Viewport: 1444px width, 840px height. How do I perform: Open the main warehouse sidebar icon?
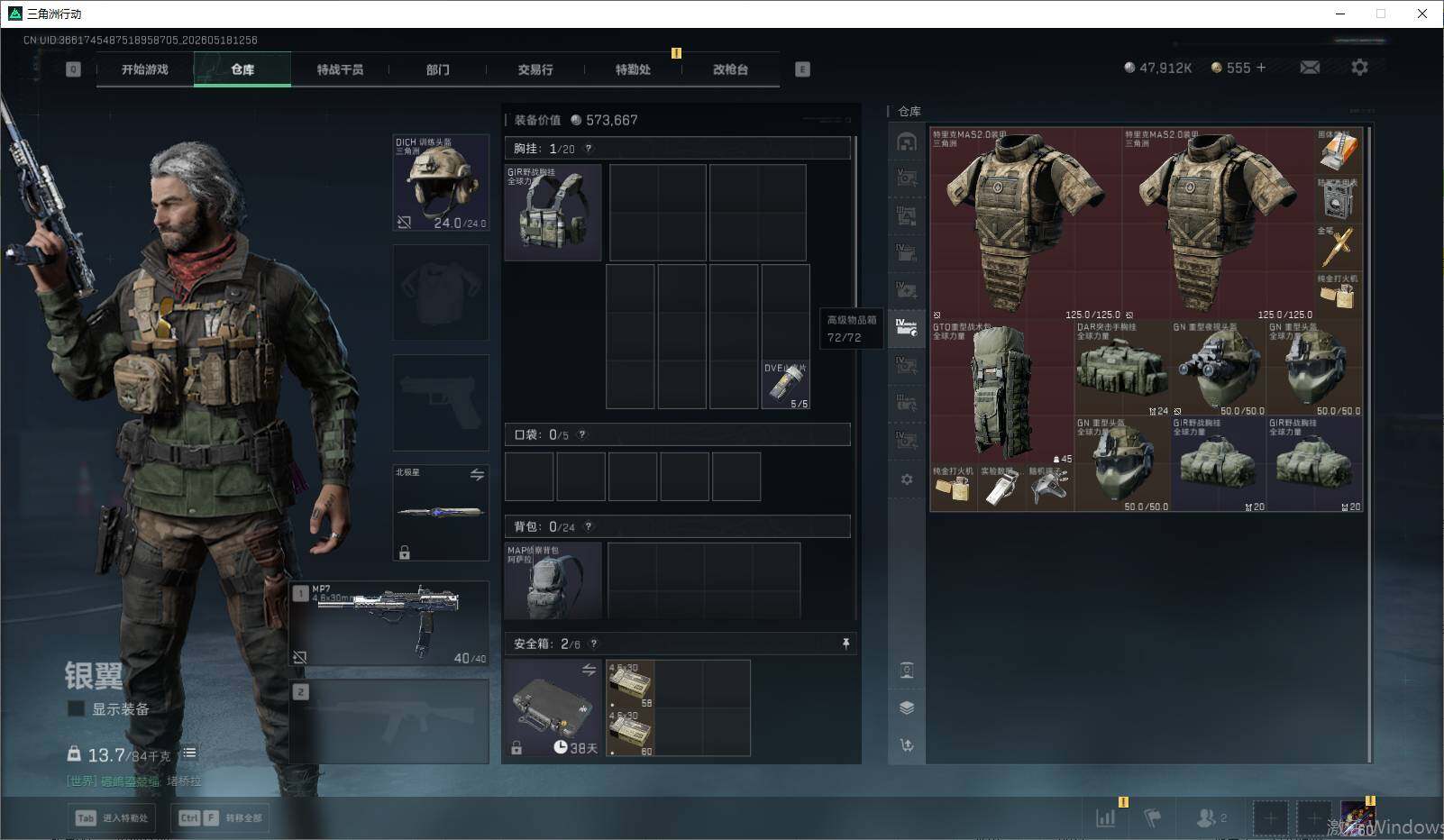907,142
